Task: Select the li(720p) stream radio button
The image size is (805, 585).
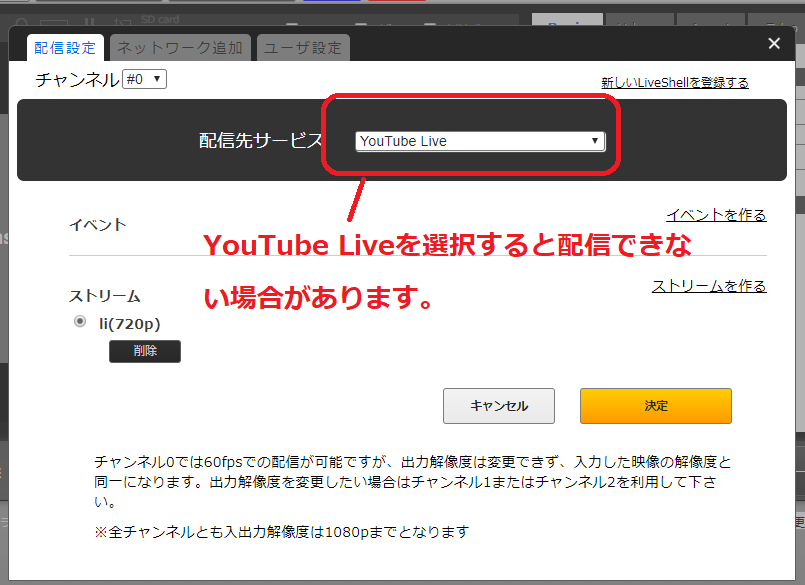Action: (x=80, y=322)
